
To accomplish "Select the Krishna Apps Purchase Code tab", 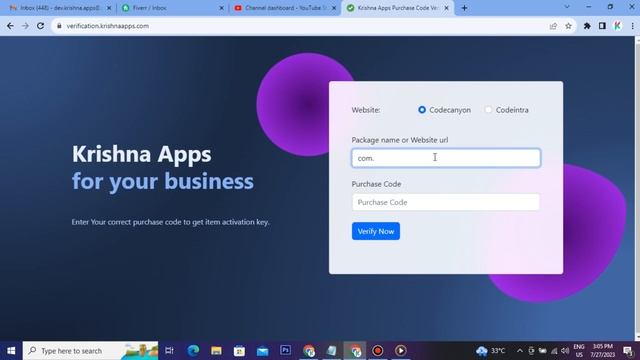I will point(397,8).
